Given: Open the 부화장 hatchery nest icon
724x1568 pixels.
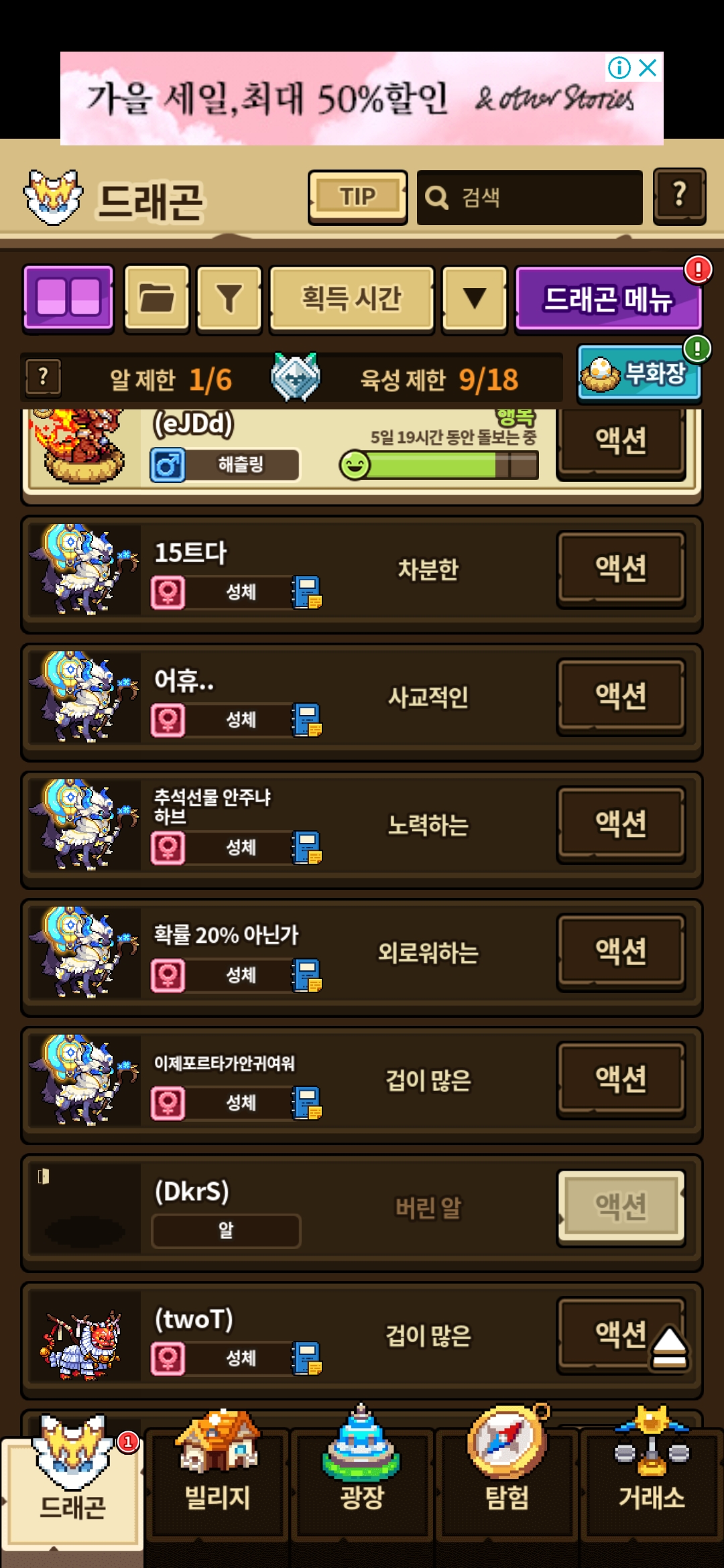Looking at the screenshot, I should [639, 373].
